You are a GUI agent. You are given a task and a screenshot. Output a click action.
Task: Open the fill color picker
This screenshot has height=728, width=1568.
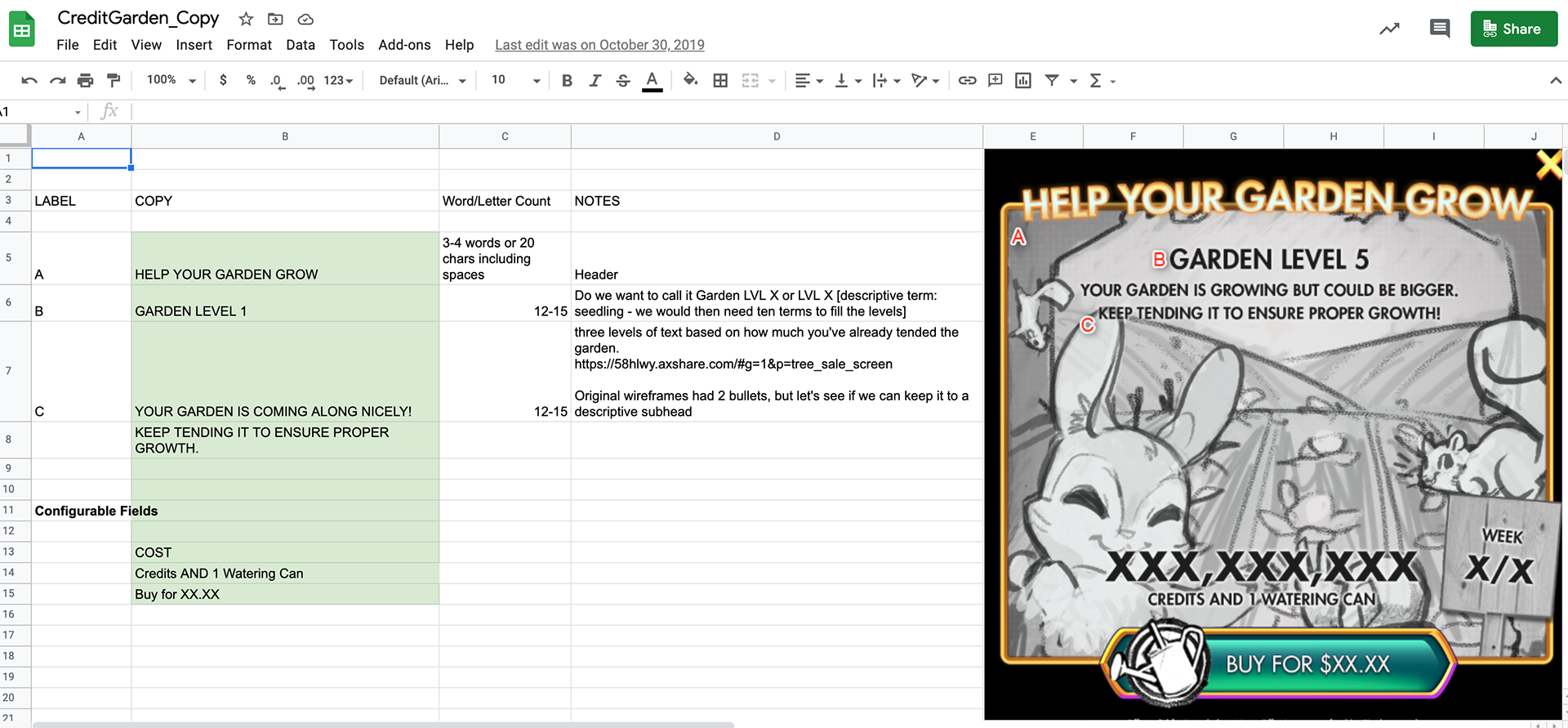point(691,80)
